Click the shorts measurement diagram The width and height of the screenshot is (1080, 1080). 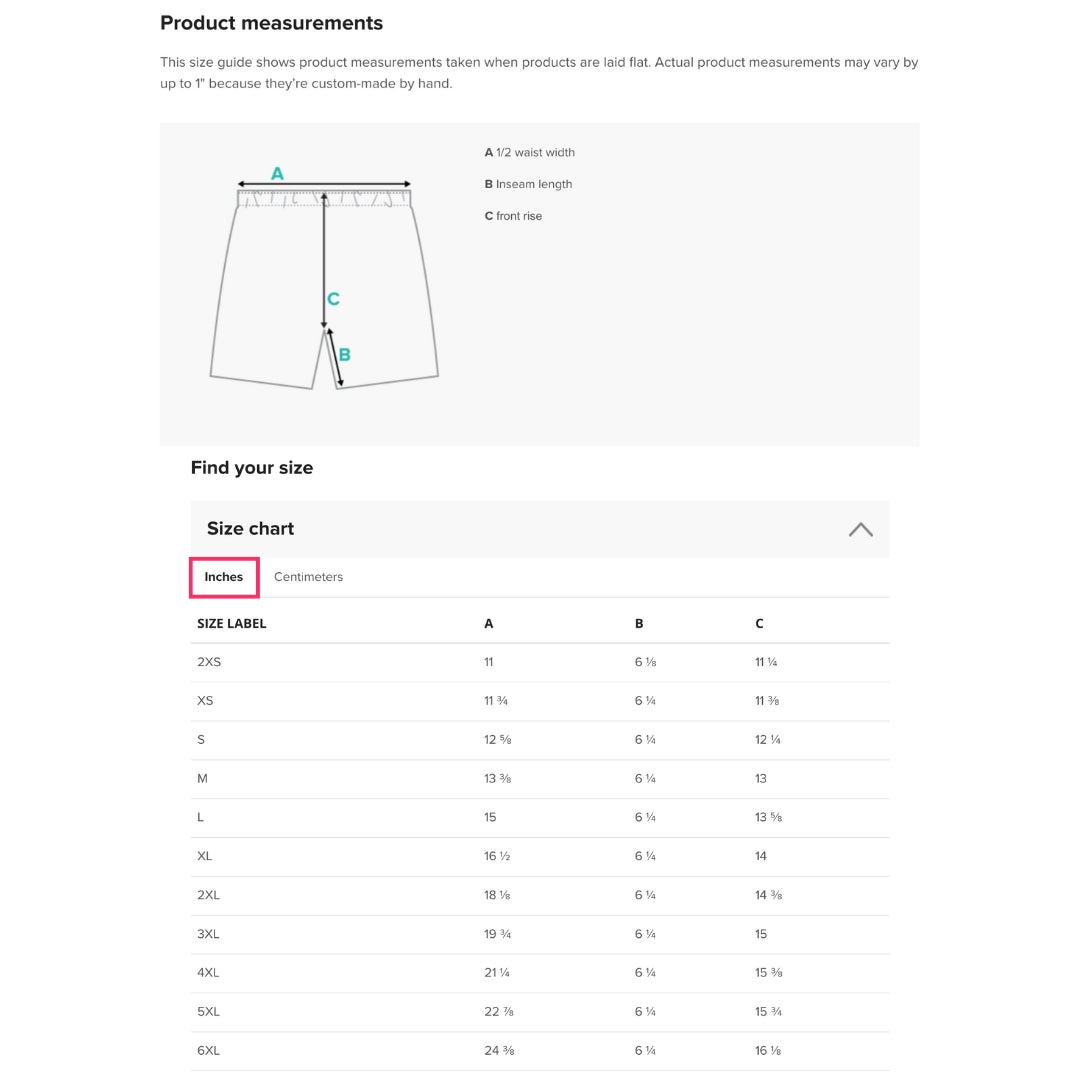(324, 285)
